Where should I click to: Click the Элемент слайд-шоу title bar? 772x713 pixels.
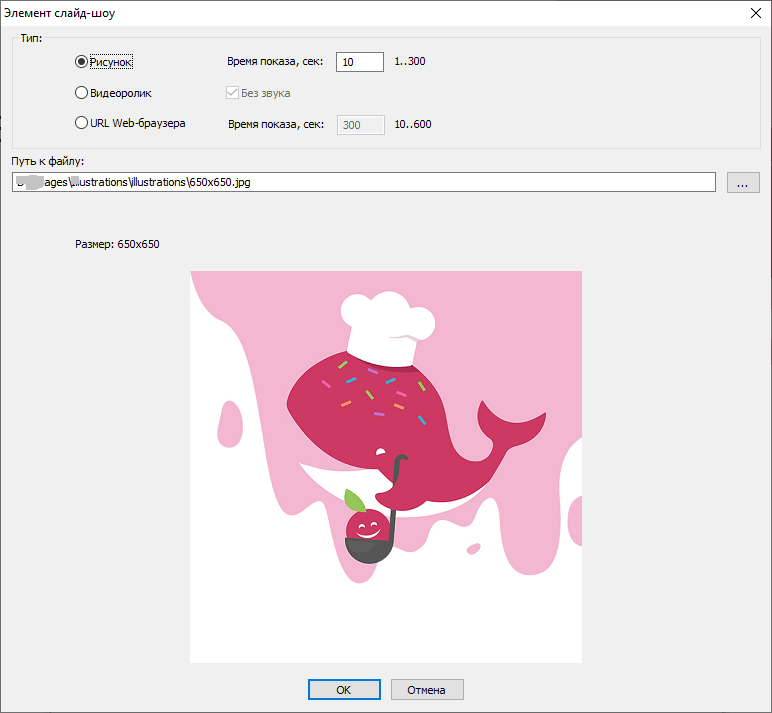click(300, 13)
